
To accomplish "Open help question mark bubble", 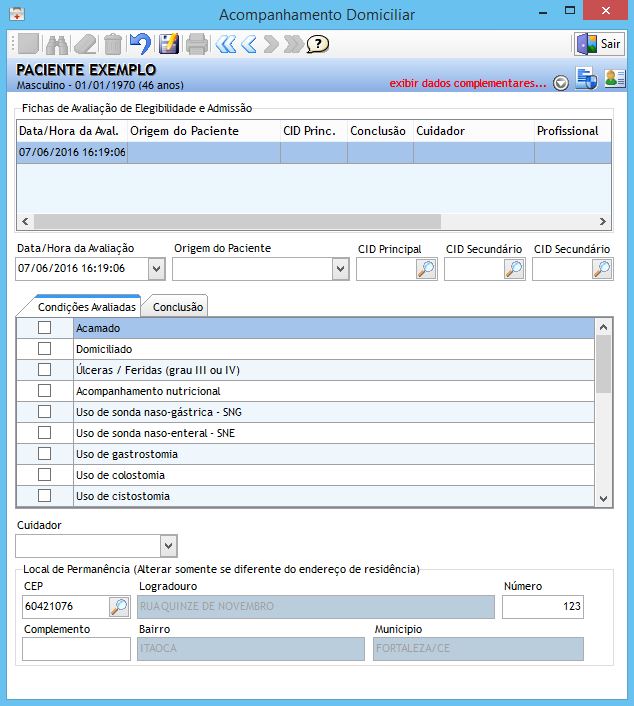I will pyautogui.click(x=317, y=44).
